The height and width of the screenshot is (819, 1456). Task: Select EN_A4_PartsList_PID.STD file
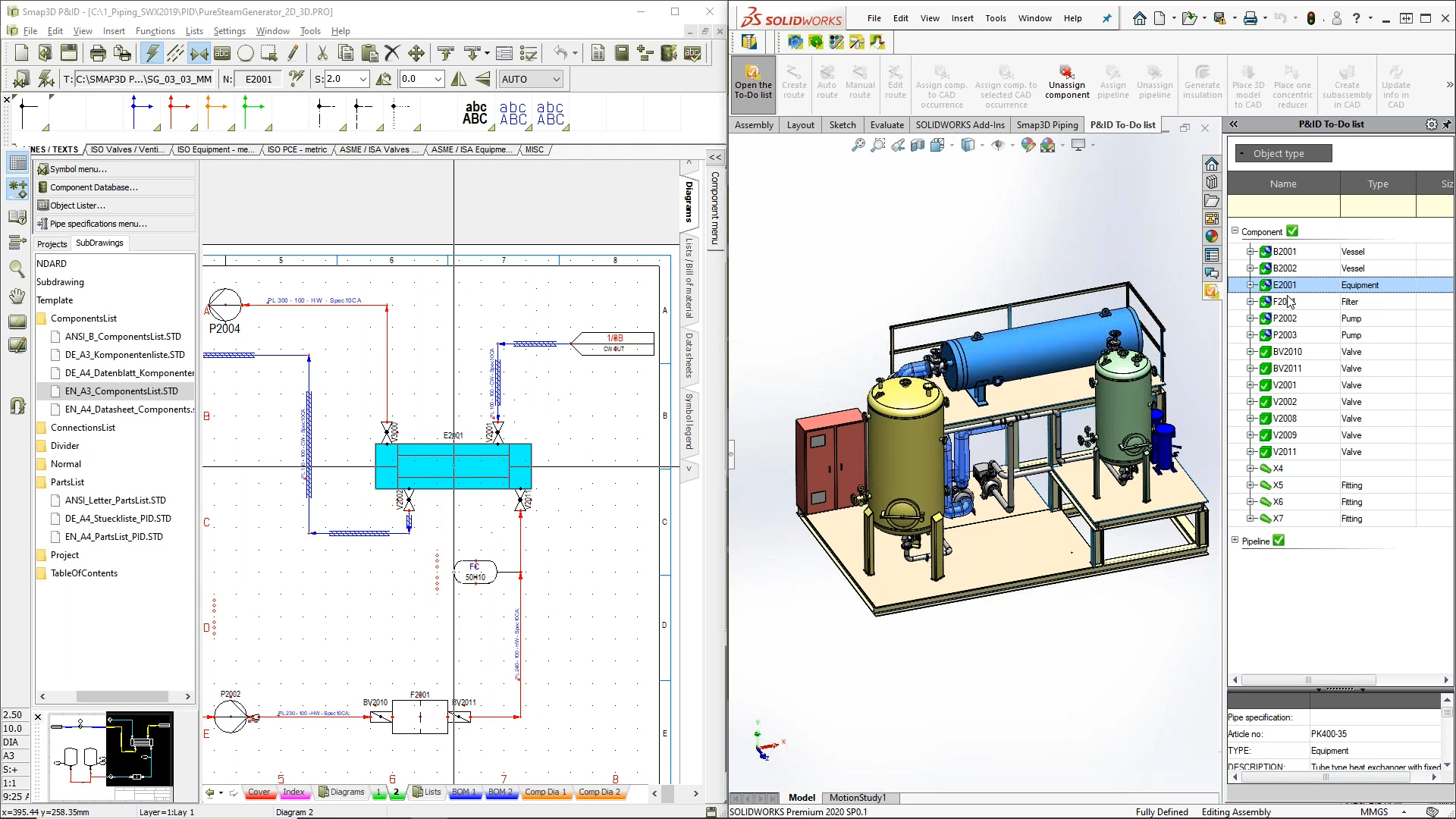pyautogui.click(x=114, y=537)
